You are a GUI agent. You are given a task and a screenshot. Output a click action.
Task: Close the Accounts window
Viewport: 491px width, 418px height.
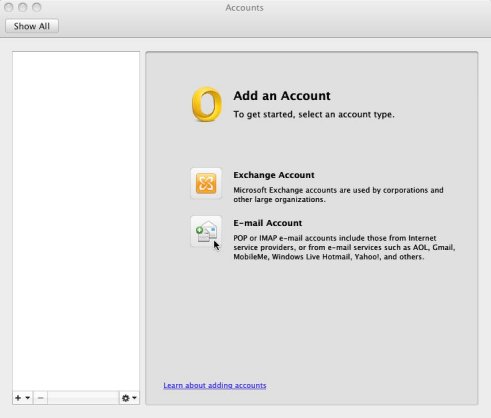point(9,7)
